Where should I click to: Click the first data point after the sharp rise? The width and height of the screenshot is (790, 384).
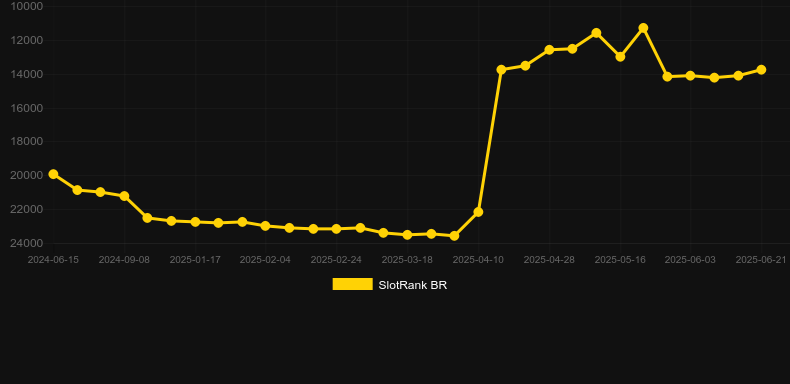(x=501, y=70)
